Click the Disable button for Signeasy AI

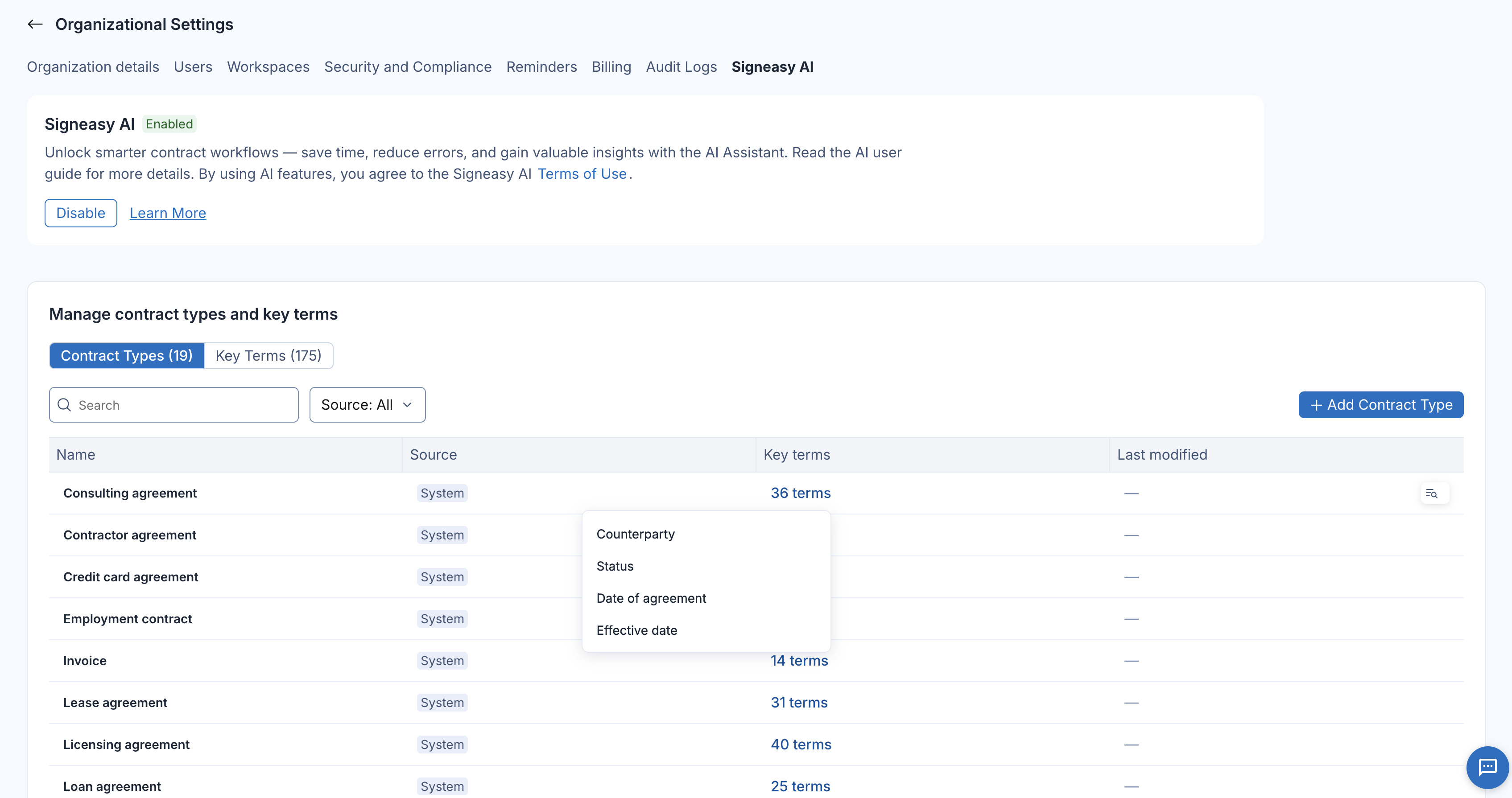(81, 213)
